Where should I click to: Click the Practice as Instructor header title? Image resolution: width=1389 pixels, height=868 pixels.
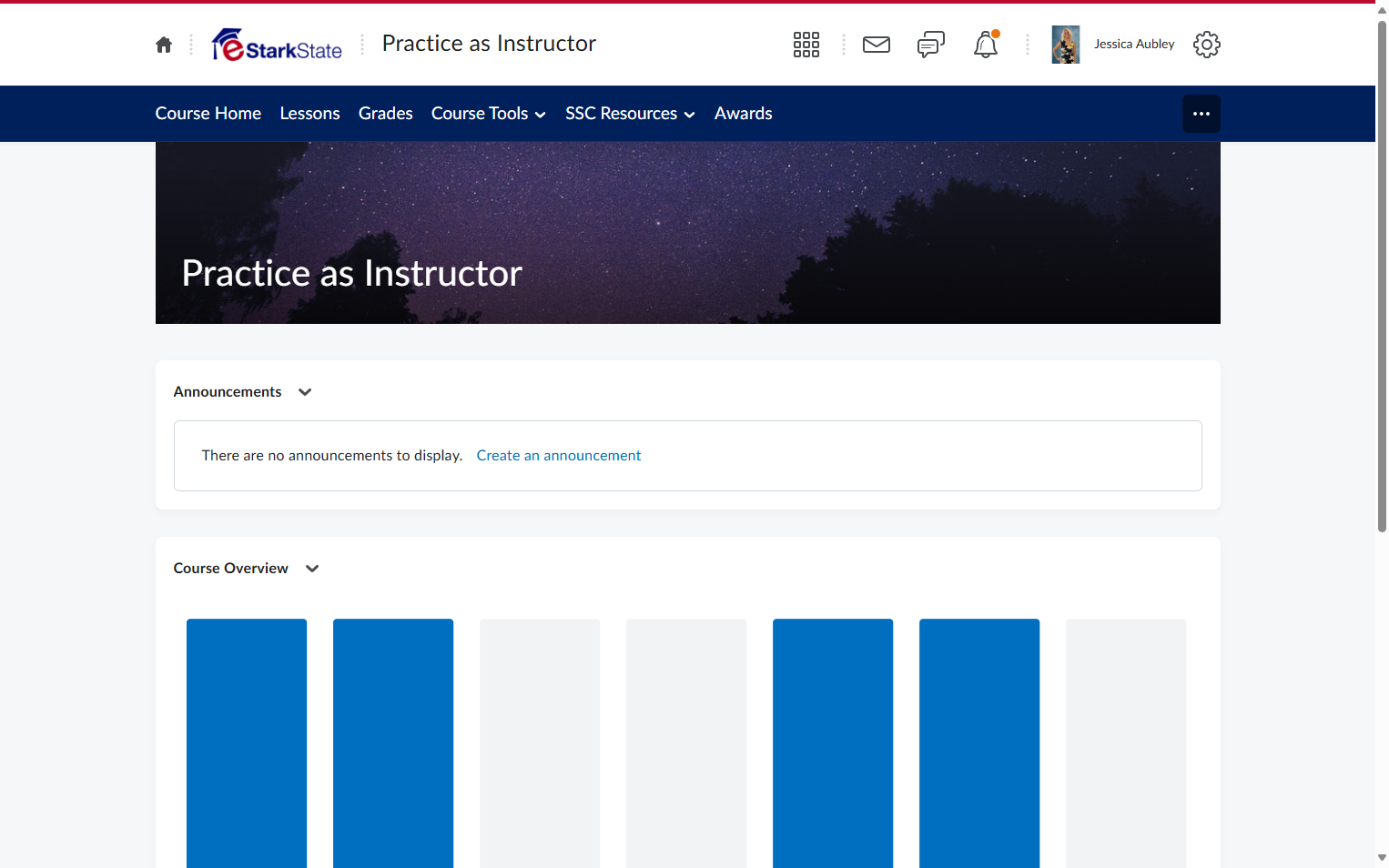489,44
